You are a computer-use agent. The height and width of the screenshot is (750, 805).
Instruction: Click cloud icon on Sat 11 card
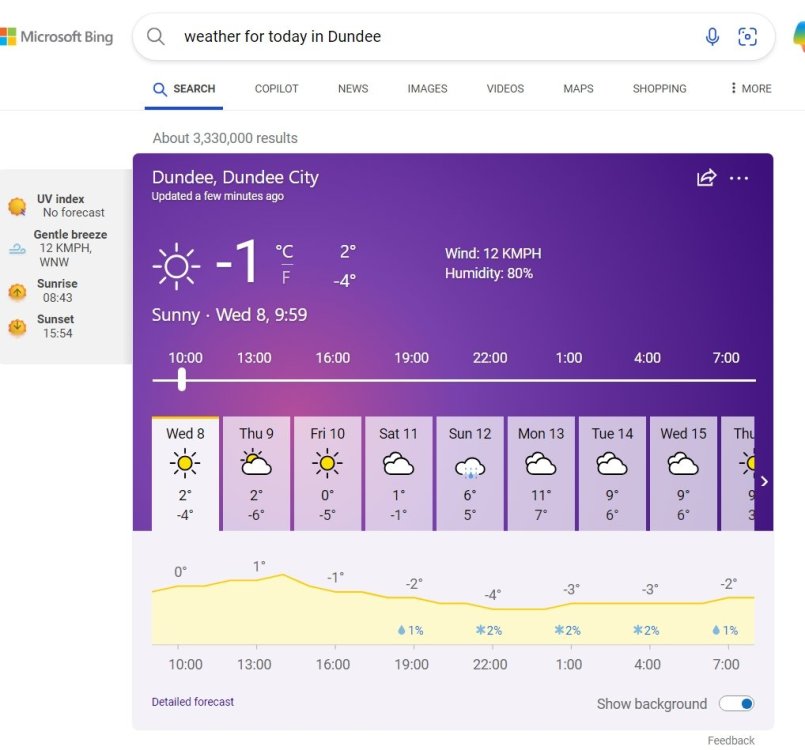click(398, 464)
